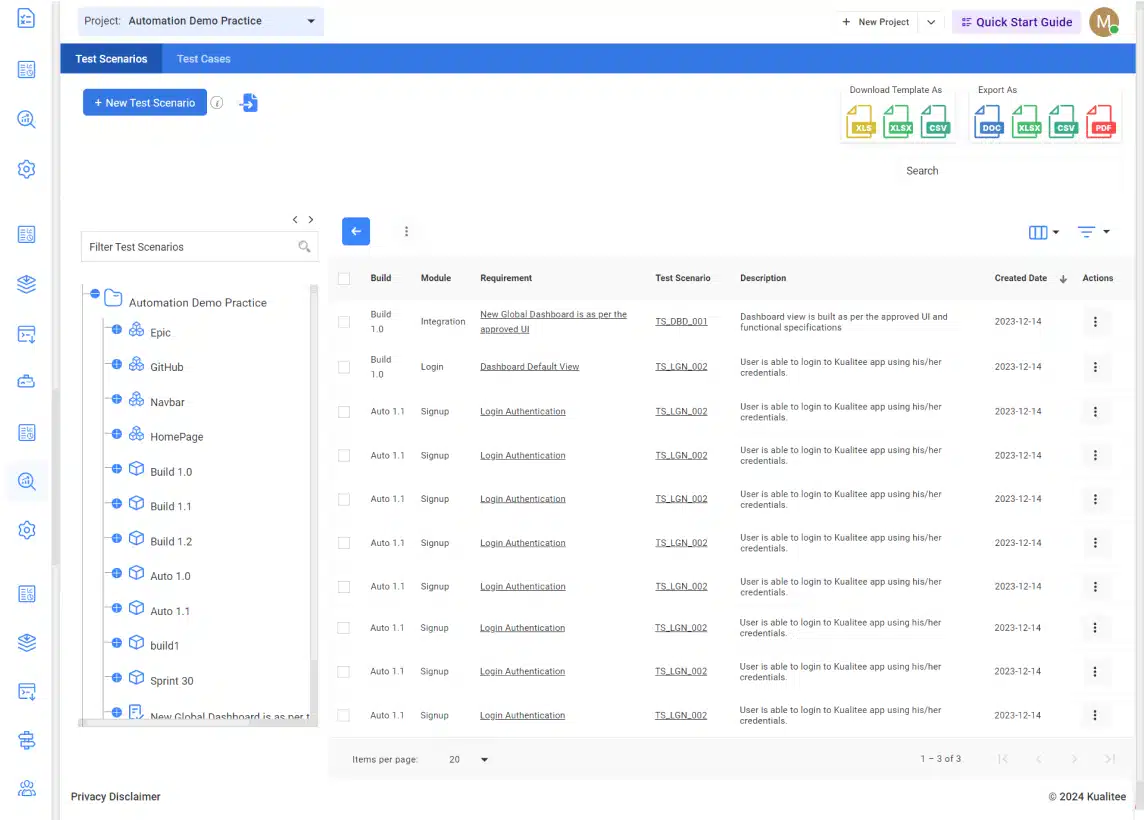The width and height of the screenshot is (1145, 820).
Task: Select the checkbox for Dashboard Default View row
Action: tap(344, 367)
